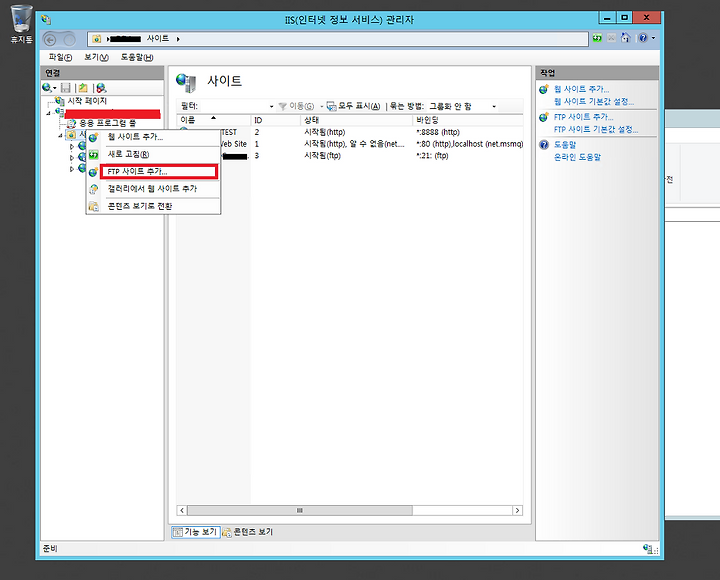The image size is (720, 580).
Task: Click the 시작됨(ftp) status cell
Action: pos(322,156)
